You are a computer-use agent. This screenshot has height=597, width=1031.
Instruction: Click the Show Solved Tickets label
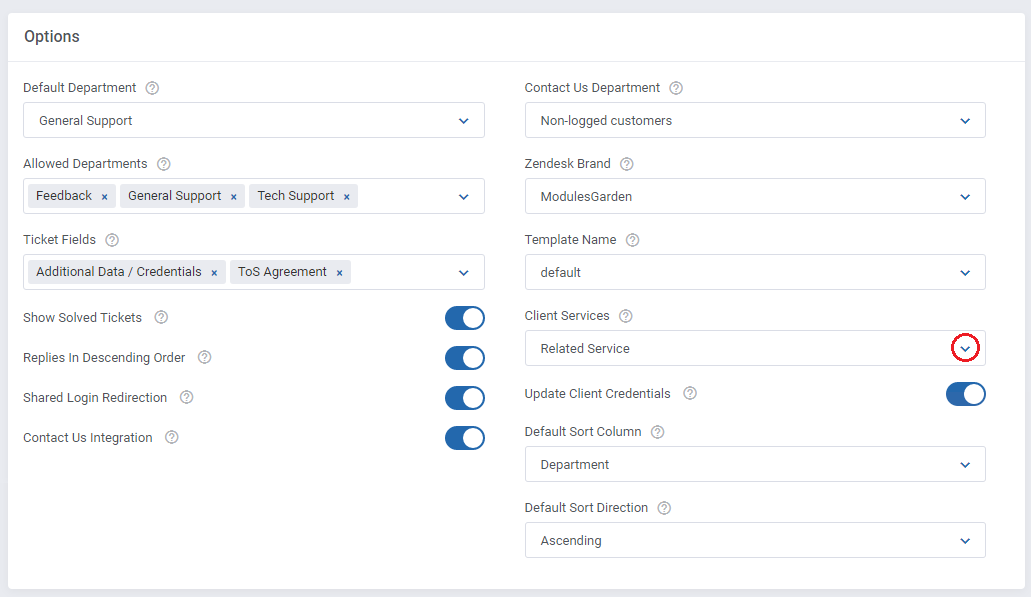(82, 318)
